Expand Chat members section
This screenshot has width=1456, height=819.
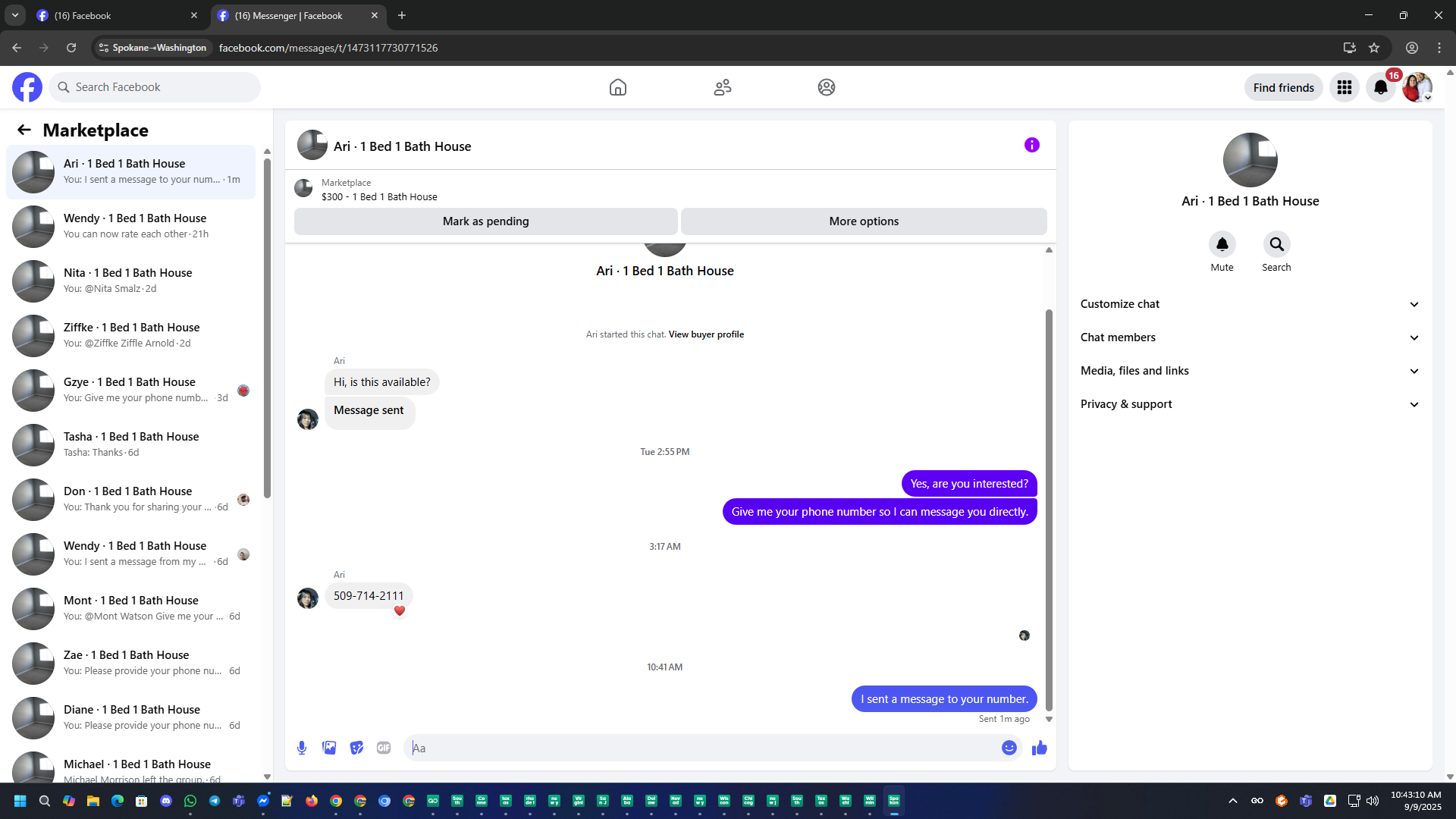click(1249, 337)
